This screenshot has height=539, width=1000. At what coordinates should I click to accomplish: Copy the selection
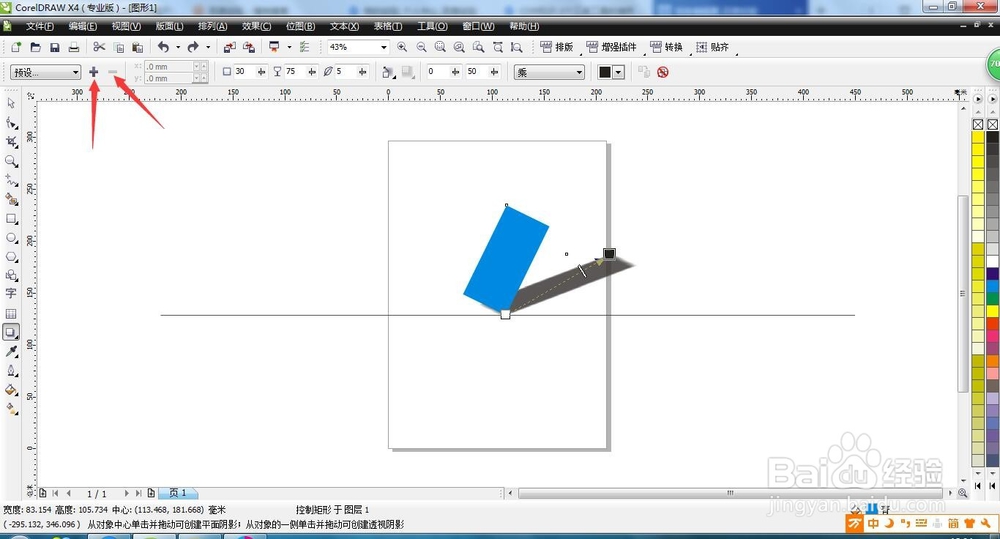click(119, 47)
